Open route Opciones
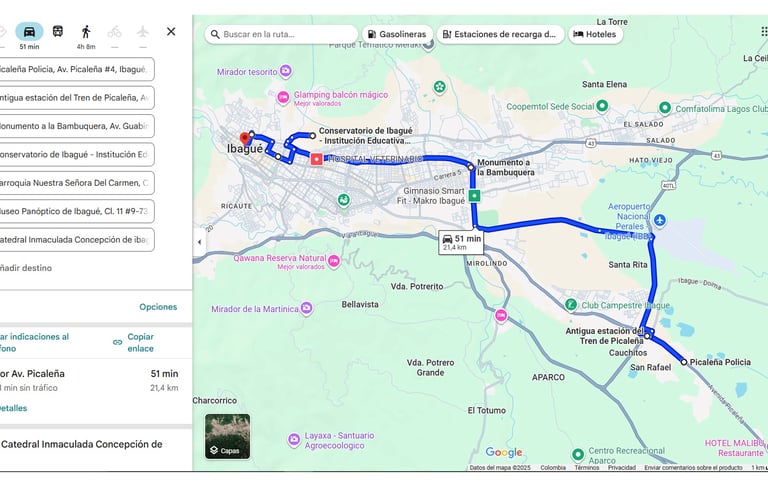Image resolution: width=768 pixels, height=487 pixels. coord(158,307)
